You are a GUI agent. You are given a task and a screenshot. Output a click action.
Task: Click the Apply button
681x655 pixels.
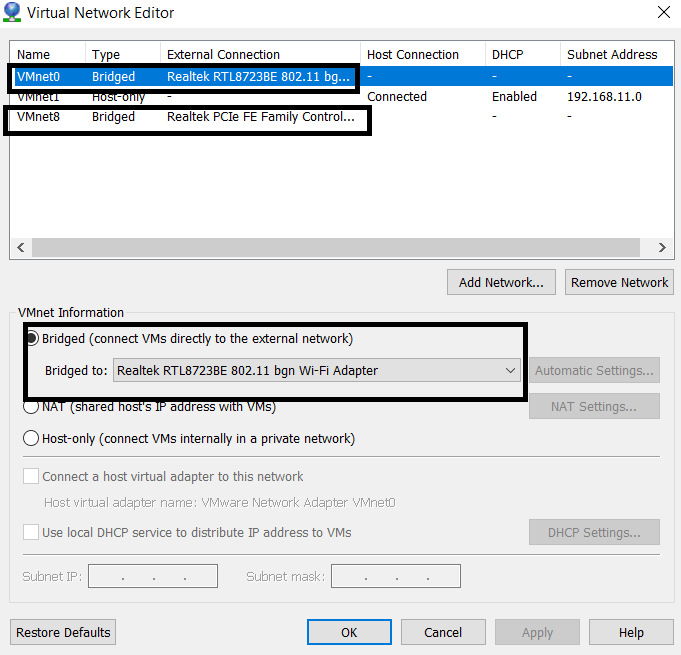point(537,632)
